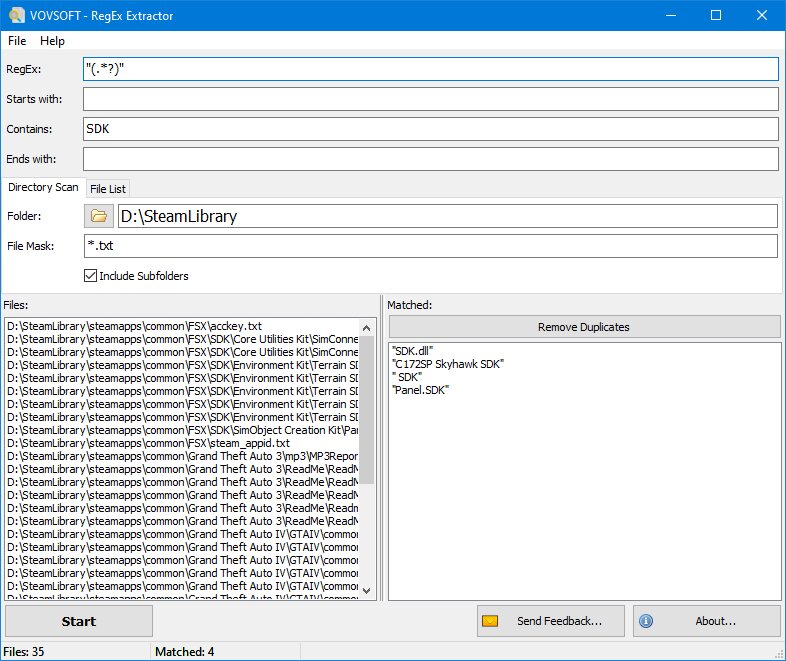Select the "C172SP Skyhawk SDK" match
The width and height of the screenshot is (786, 661).
coord(448,364)
